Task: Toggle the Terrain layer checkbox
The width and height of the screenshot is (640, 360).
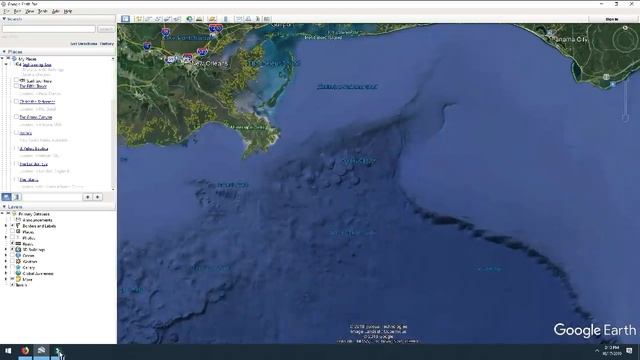Action: point(13,285)
